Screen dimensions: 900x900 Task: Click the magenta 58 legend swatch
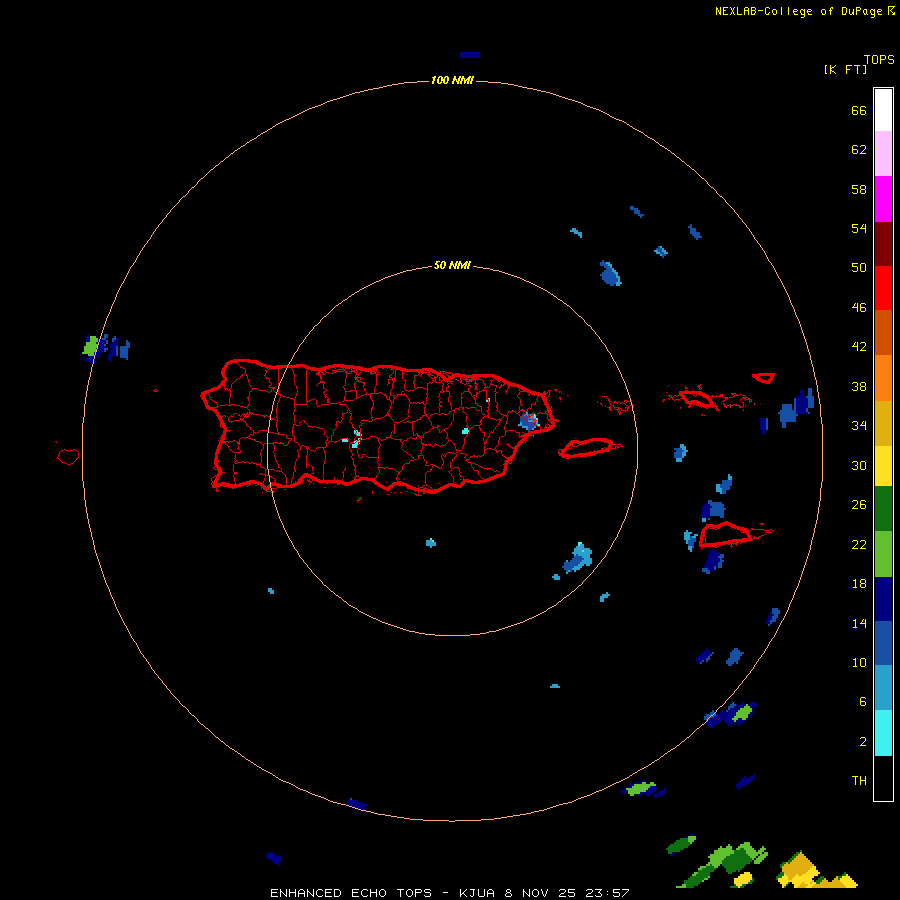point(883,199)
